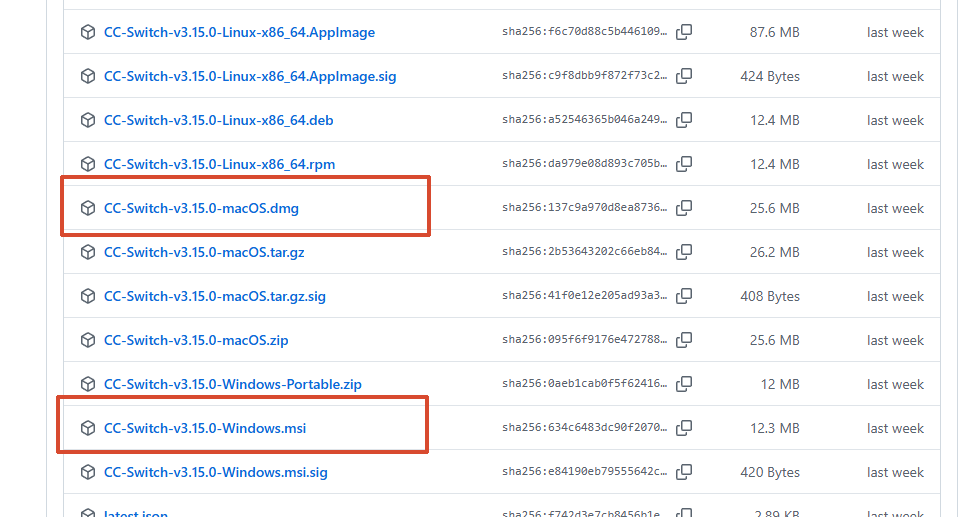This screenshot has height=517, width=977.
Task: Copy SHA256 of Linux-x86_64.rpm file
Action: [x=684, y=164]
